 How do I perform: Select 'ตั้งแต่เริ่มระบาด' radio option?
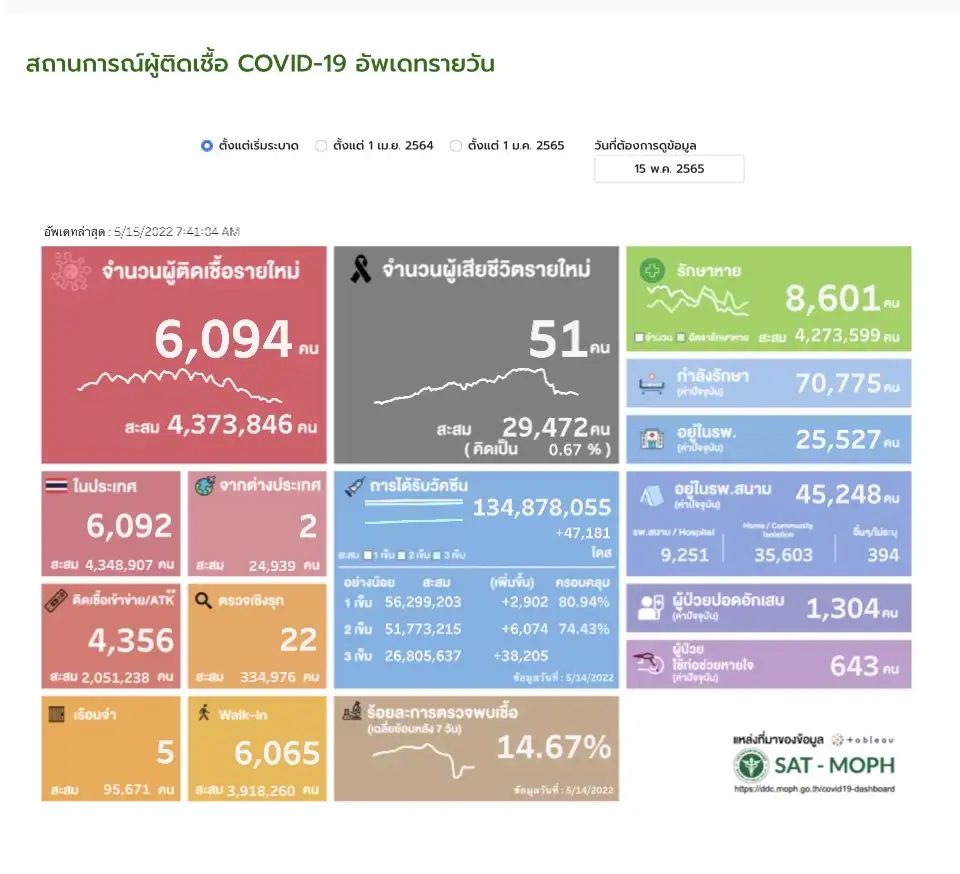point(207,146)
